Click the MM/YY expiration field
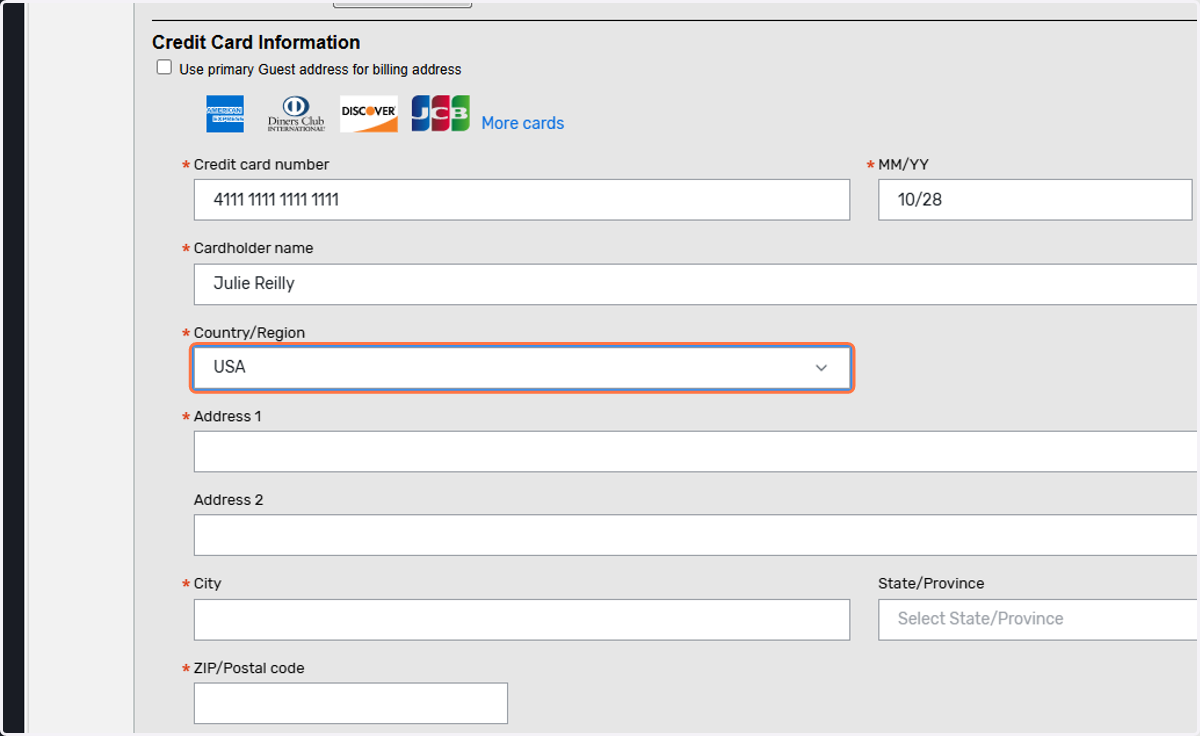The width and height of the screenshot is (1200, 736). coord(1035,200)
